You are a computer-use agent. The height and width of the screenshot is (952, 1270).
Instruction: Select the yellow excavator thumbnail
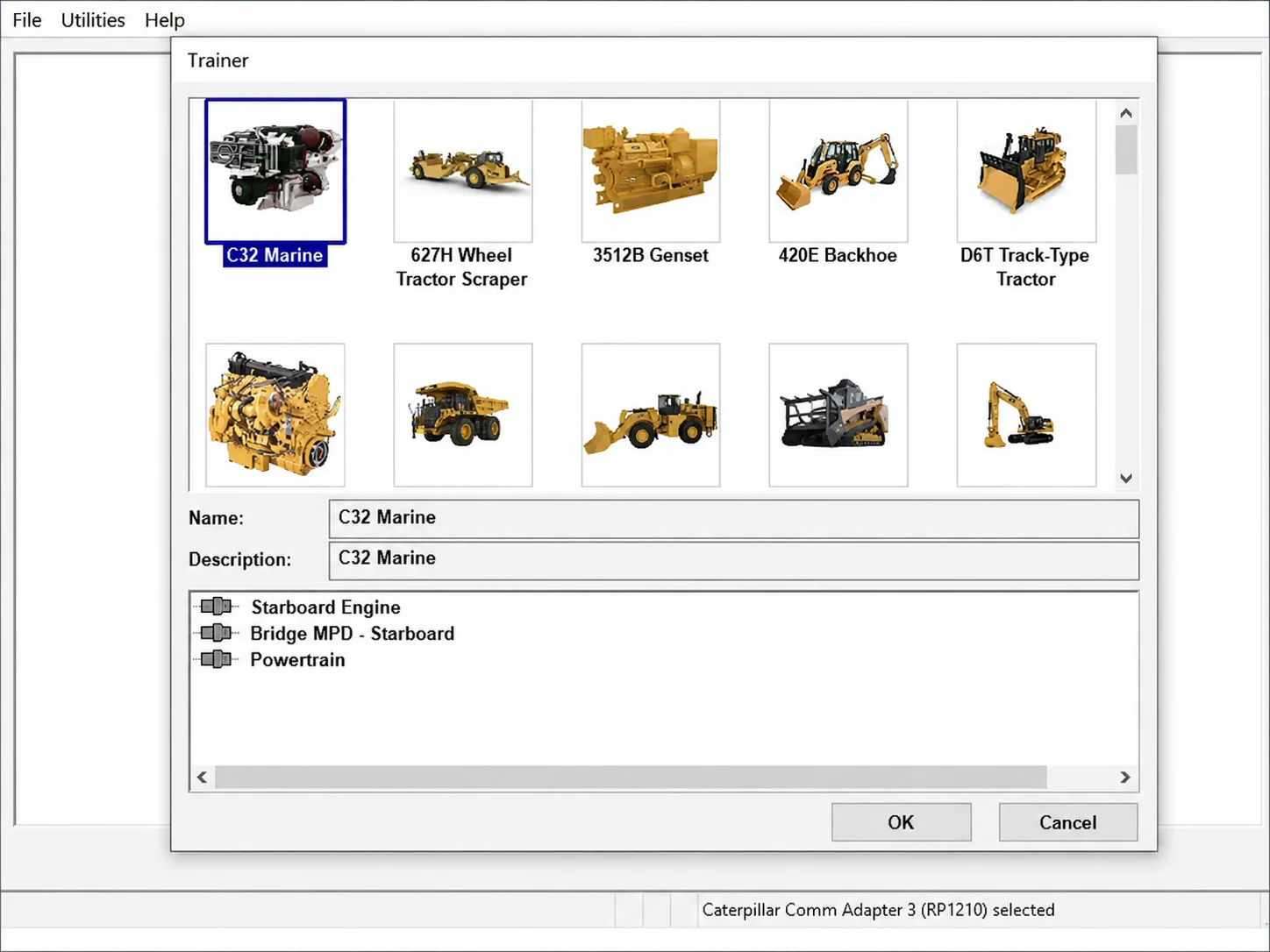(x=1026, y=415)
